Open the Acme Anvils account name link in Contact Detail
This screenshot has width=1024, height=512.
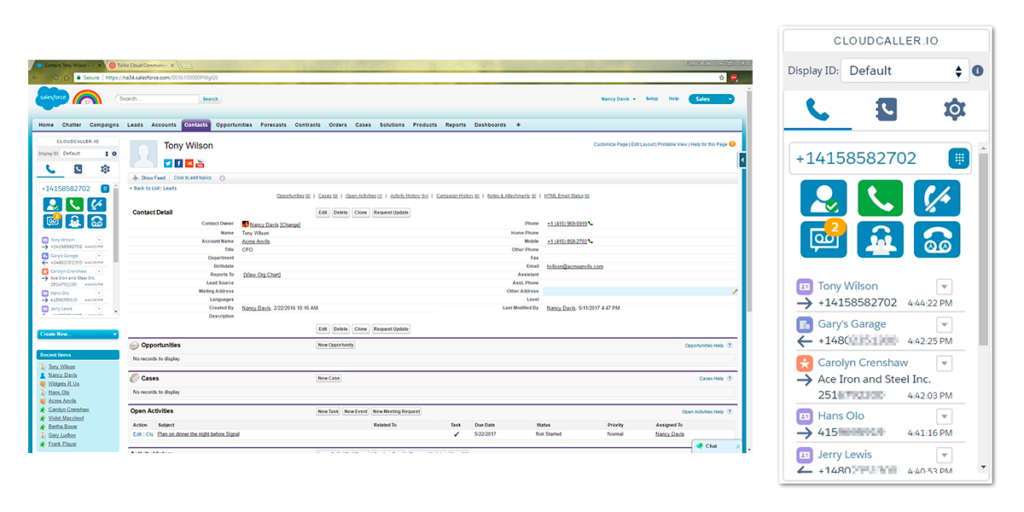[x=256, y=241]
